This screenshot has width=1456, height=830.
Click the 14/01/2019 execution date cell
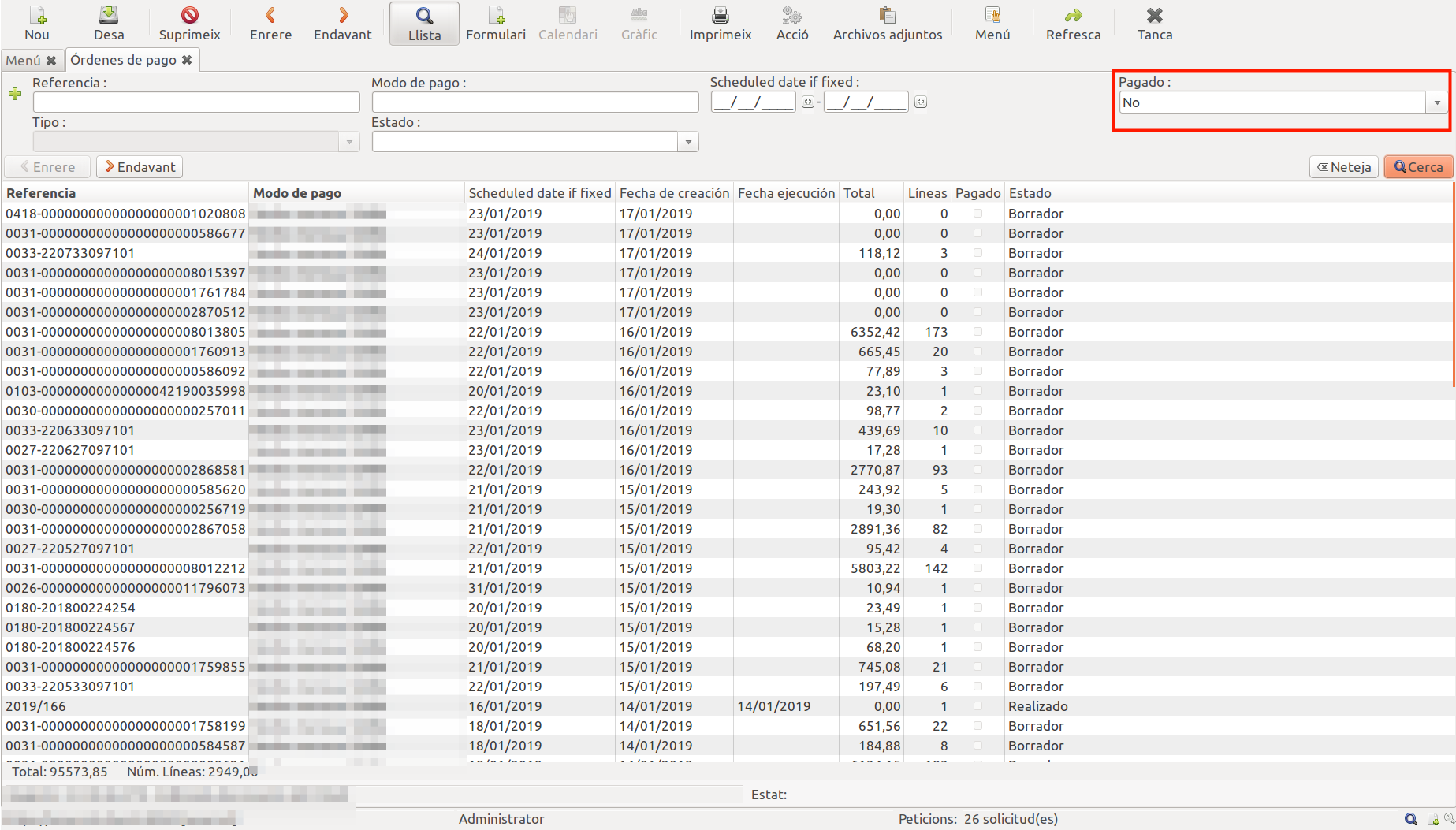[774, 706]
